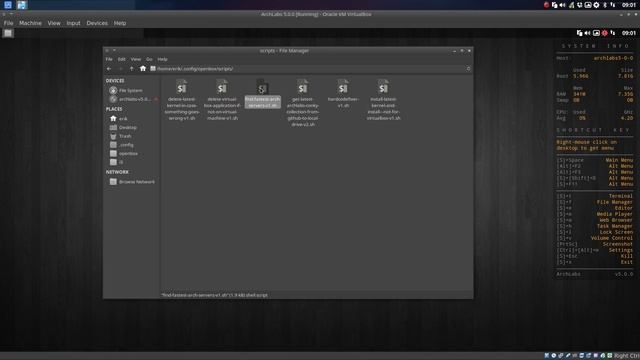Click guest panel screenshot picture icon
Viewport: 640px width, 360px height.
pos(596,33)
